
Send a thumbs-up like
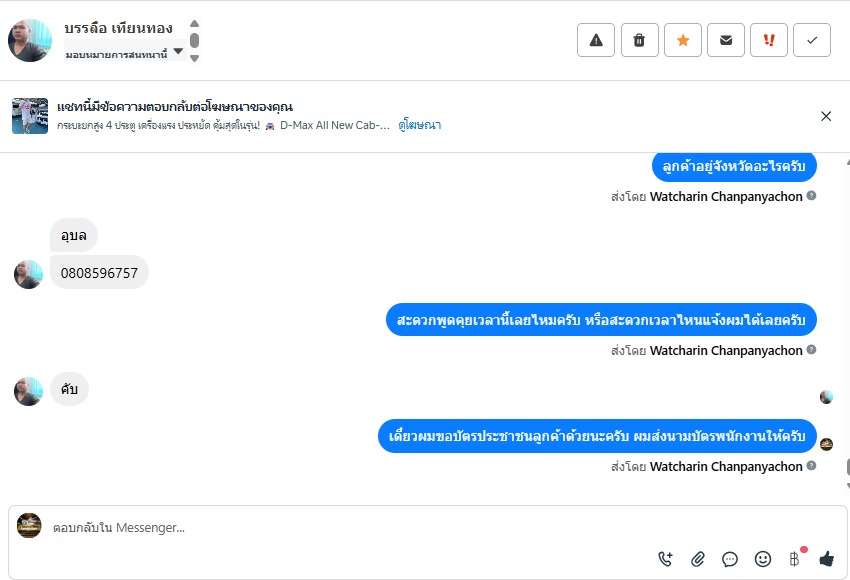tap(826, 559)
